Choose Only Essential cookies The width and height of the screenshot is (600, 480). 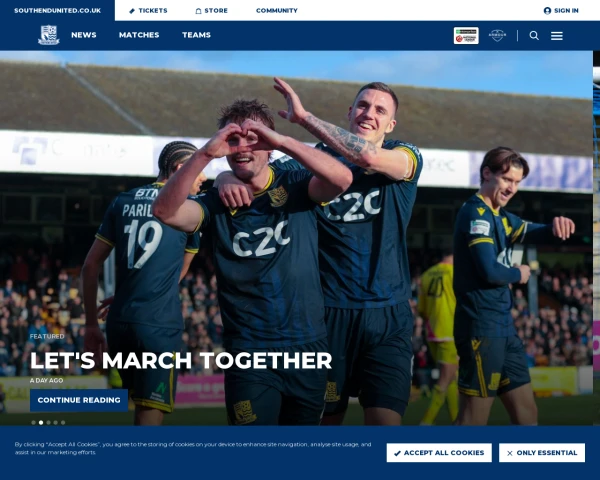(542, 453)
